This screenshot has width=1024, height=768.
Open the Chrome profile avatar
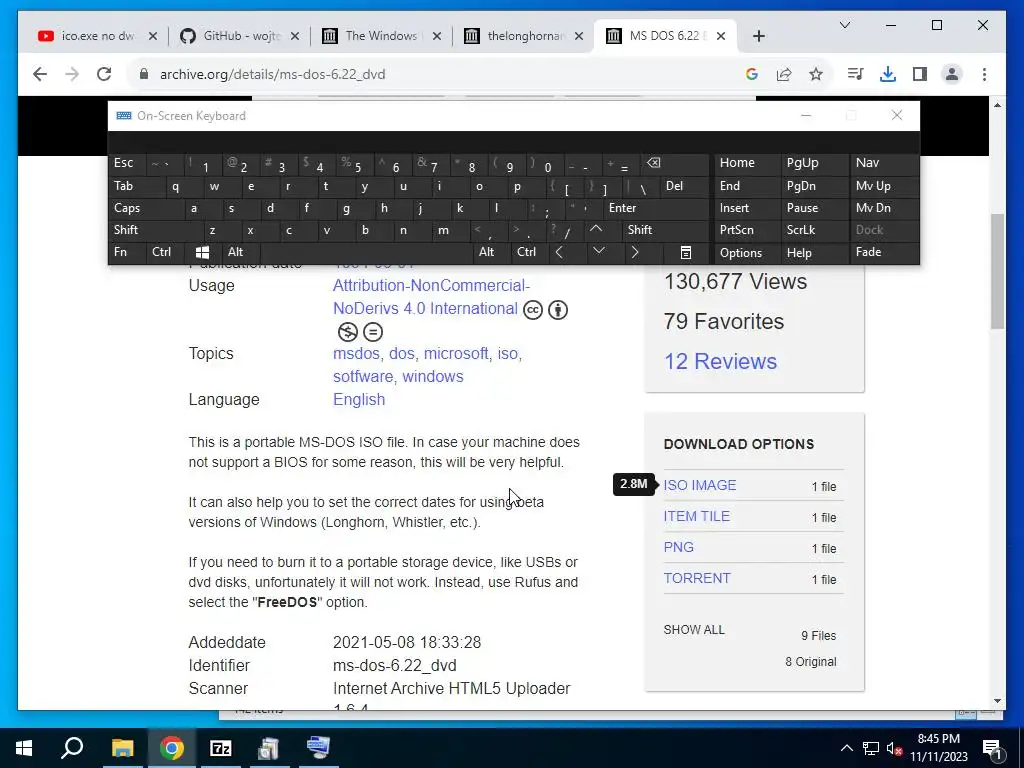coord(952,74)
